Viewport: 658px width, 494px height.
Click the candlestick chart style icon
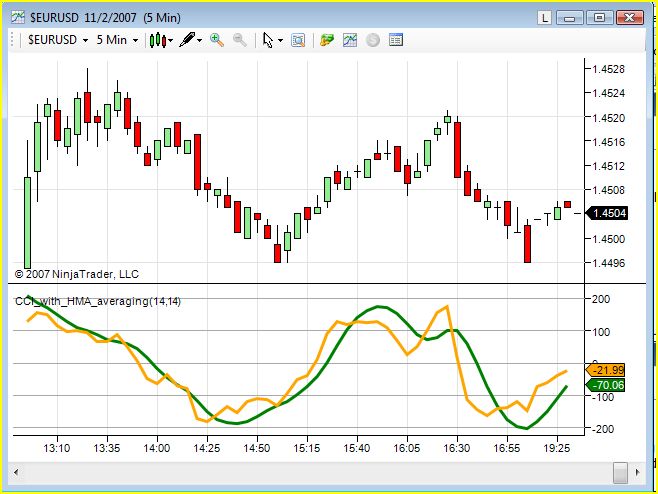[x=157, y=40]
